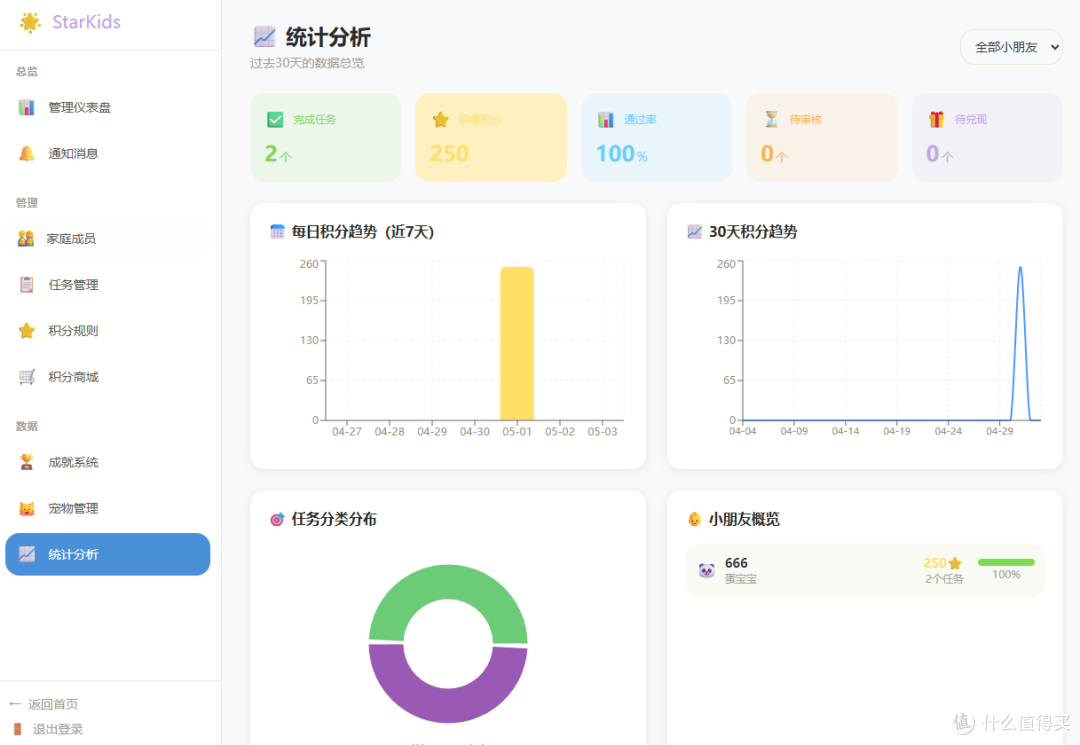Click the 统计分析 page heading text
Viewport: 1080px width, 745px height.
tap(329, 36)
